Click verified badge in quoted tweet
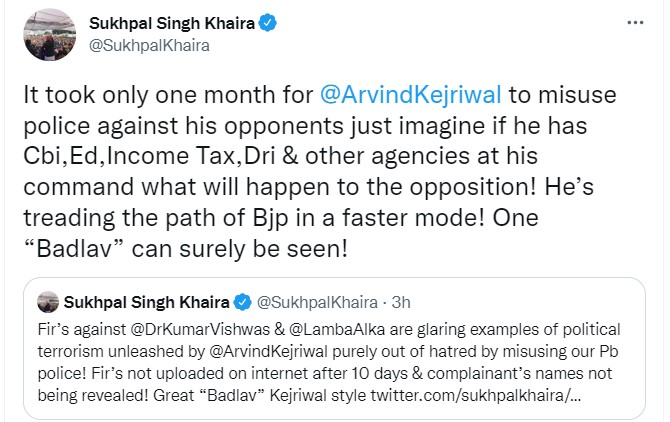Screen dimensions: 670x422 point(243,302)
